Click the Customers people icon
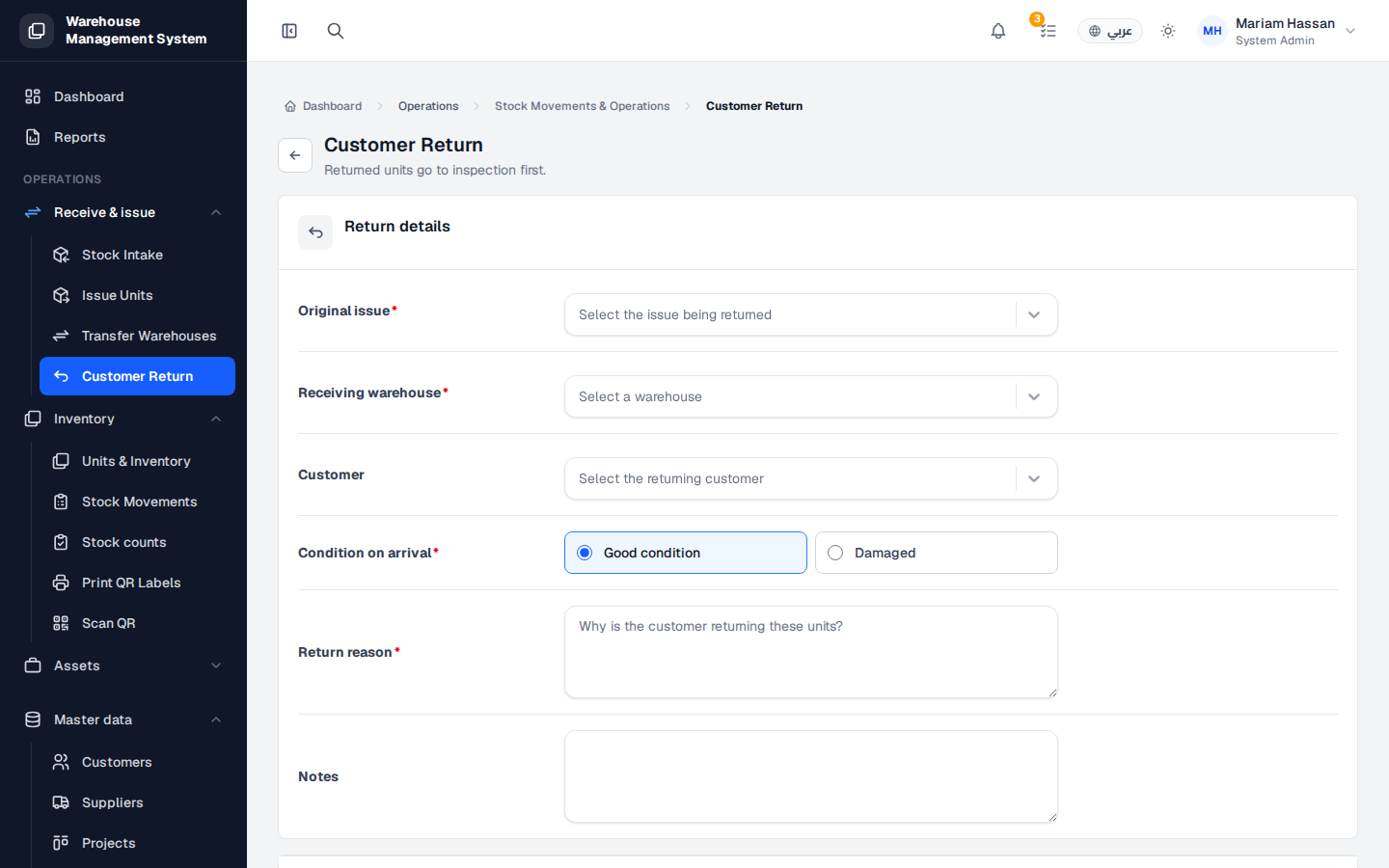 point(61,762)
